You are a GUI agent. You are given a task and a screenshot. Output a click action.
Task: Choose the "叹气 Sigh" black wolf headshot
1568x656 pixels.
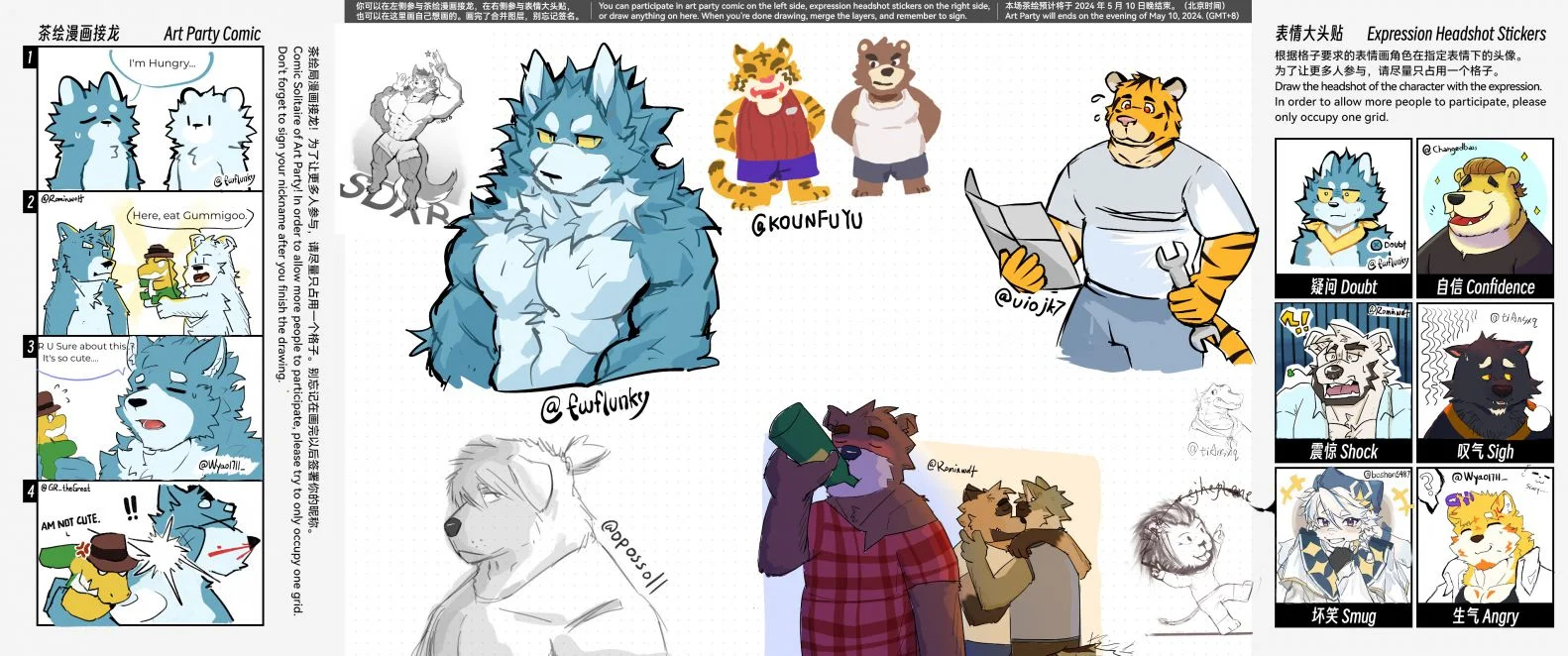click(1485, 372)
